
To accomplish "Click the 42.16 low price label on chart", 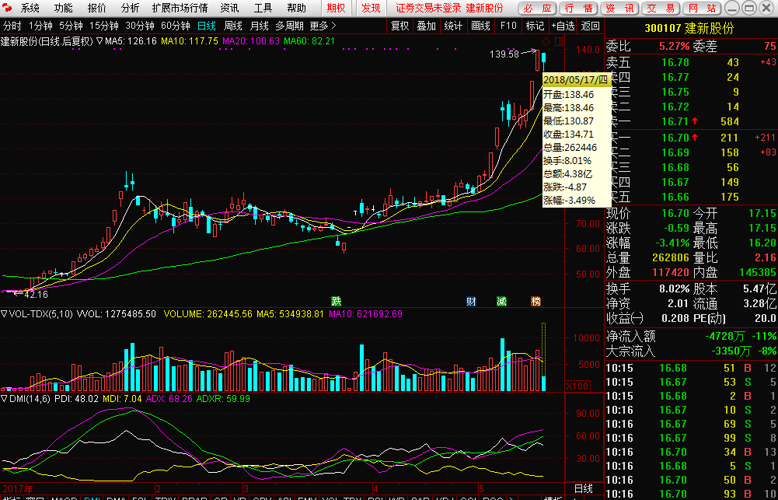I will 36,295.
